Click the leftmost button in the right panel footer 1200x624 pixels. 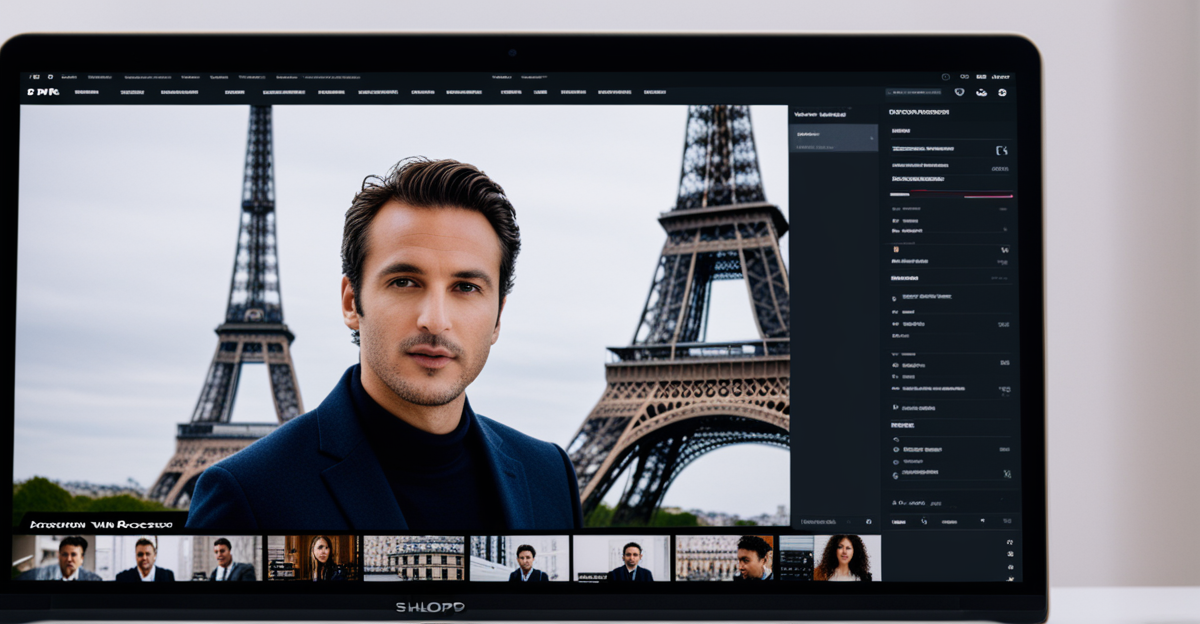tap(897, 521)
